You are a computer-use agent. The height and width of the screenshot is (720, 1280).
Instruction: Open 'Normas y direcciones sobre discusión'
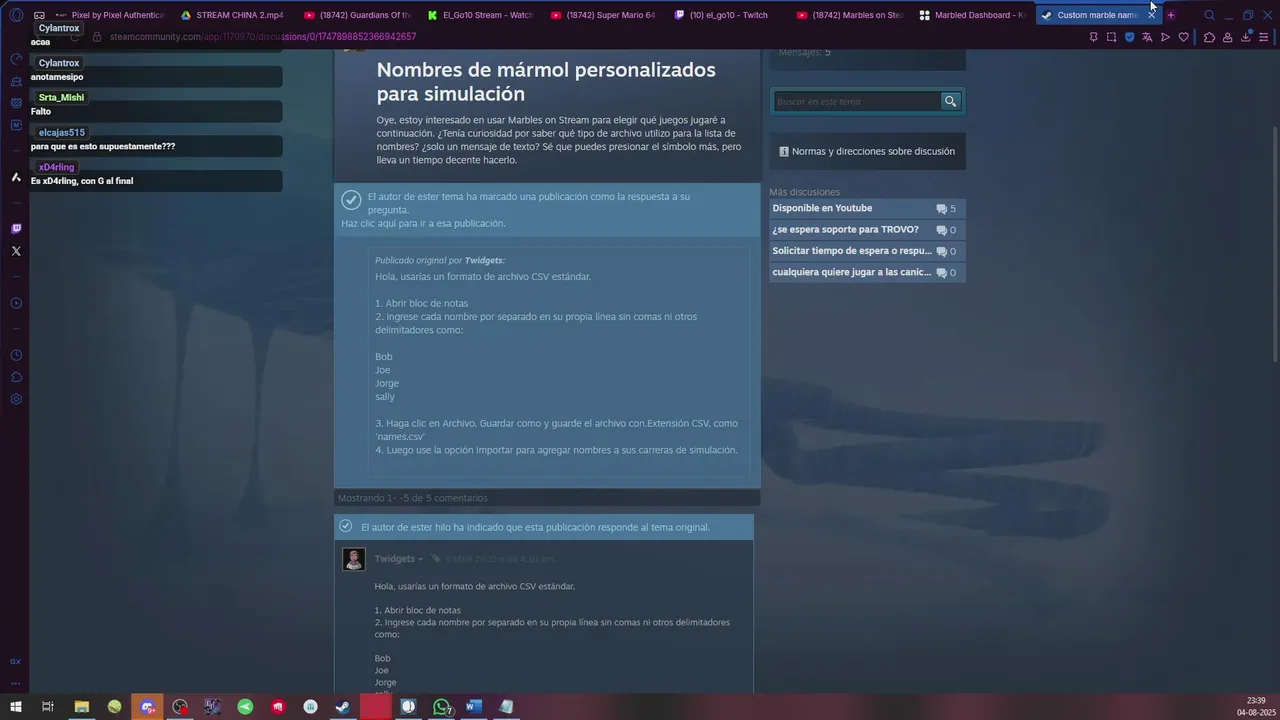coord(867,152)
